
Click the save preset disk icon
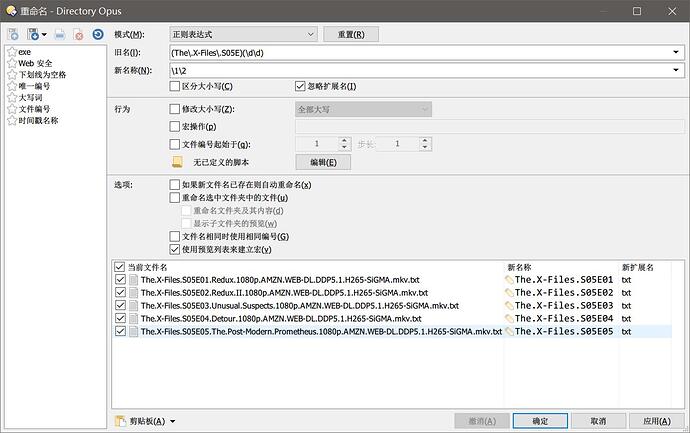coord(34,34)
